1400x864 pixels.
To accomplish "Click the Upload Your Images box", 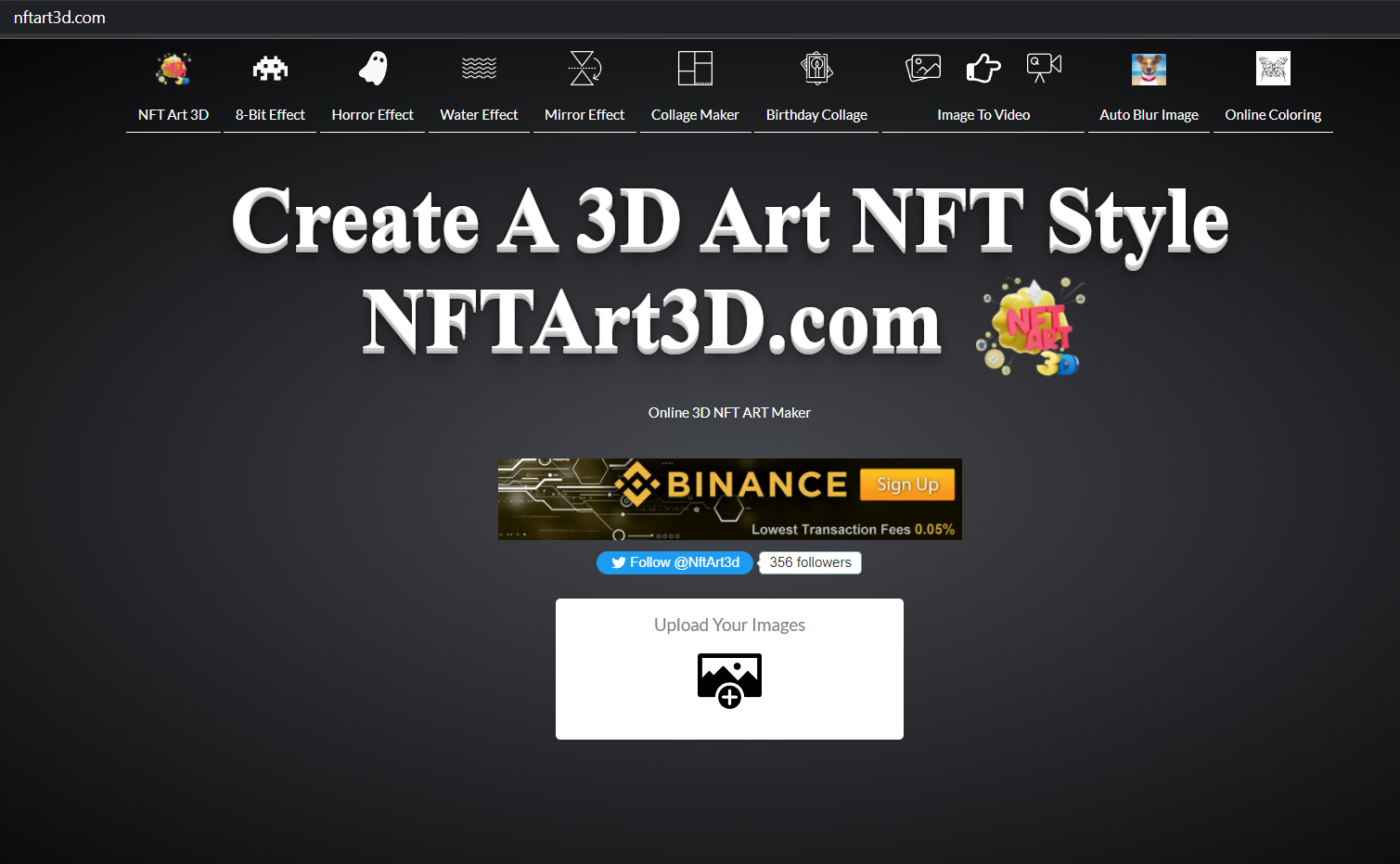I will tap(729, 669).
